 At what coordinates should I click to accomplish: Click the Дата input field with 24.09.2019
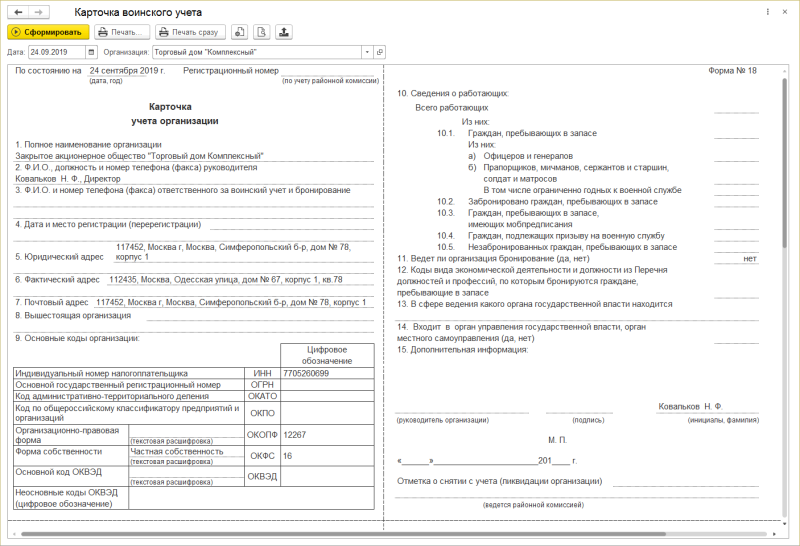coord(57,52)
